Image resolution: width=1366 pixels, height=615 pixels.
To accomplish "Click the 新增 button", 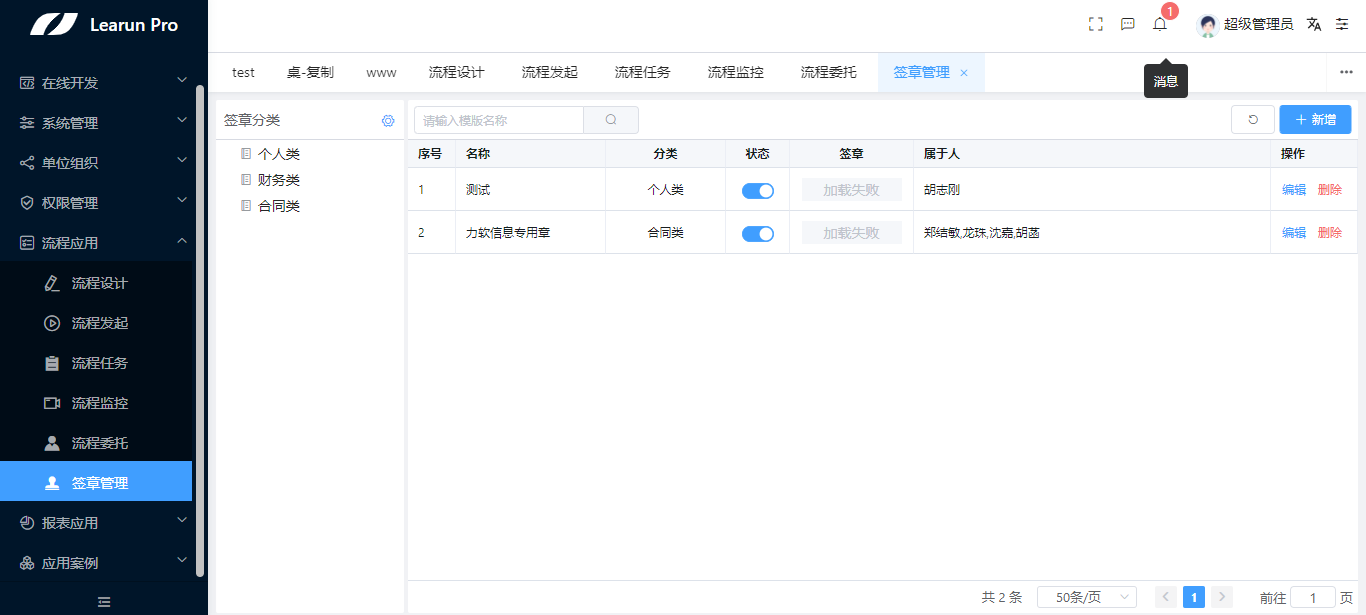I will tap(1314, 118).
